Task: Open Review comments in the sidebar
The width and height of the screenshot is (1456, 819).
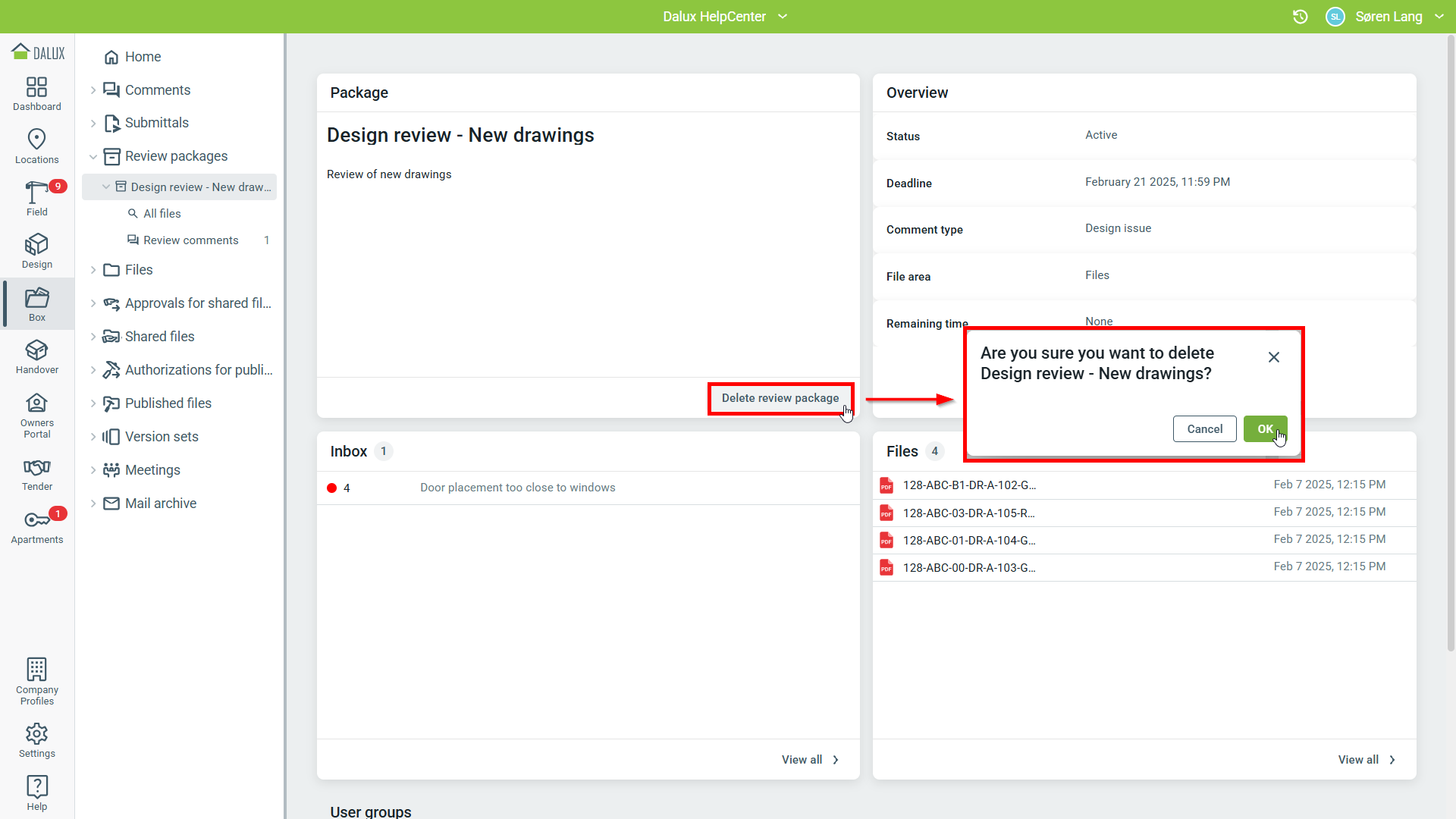Action: point(190,240)
